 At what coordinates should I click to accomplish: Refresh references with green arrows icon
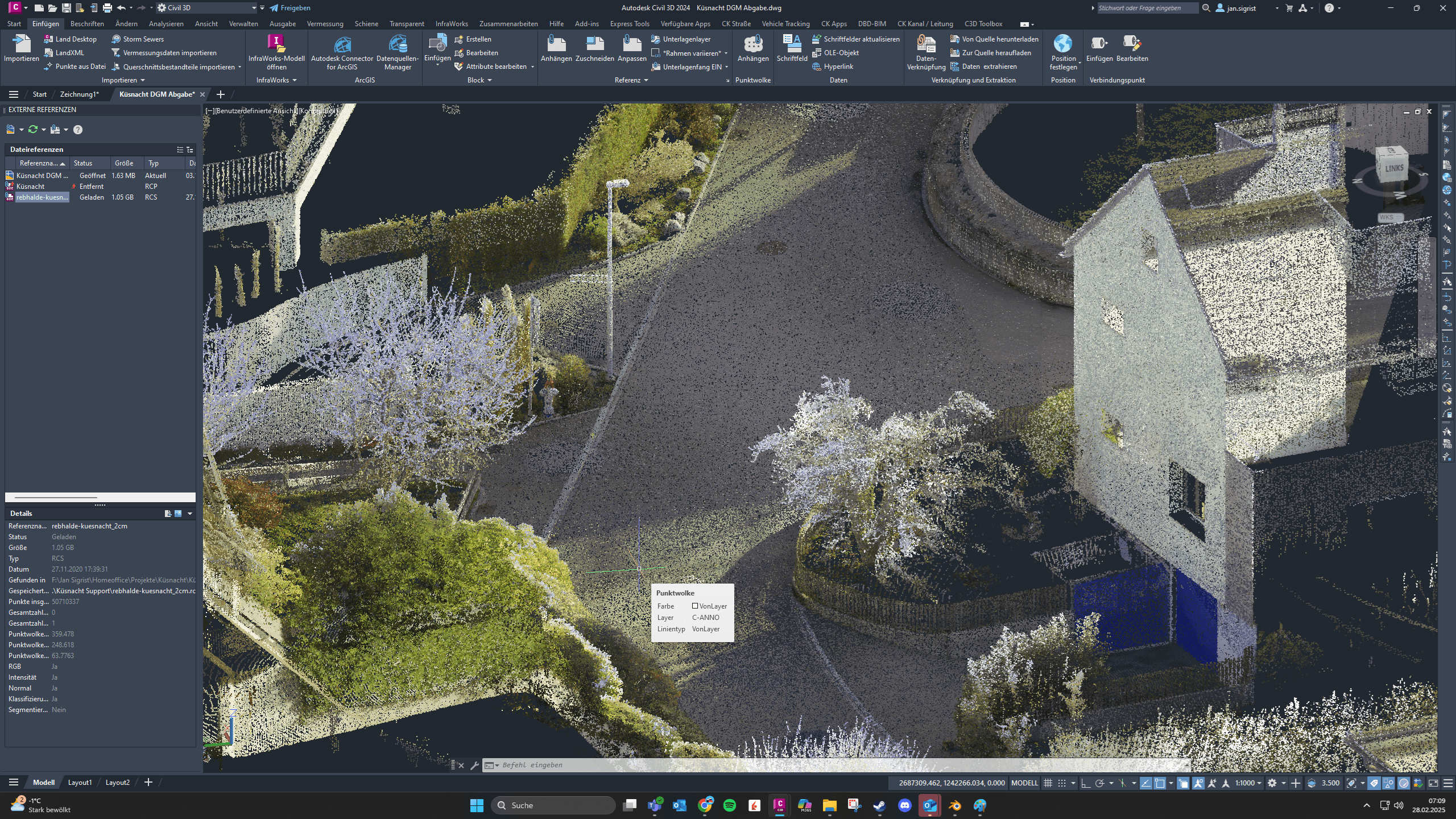[x=33, y=130]
